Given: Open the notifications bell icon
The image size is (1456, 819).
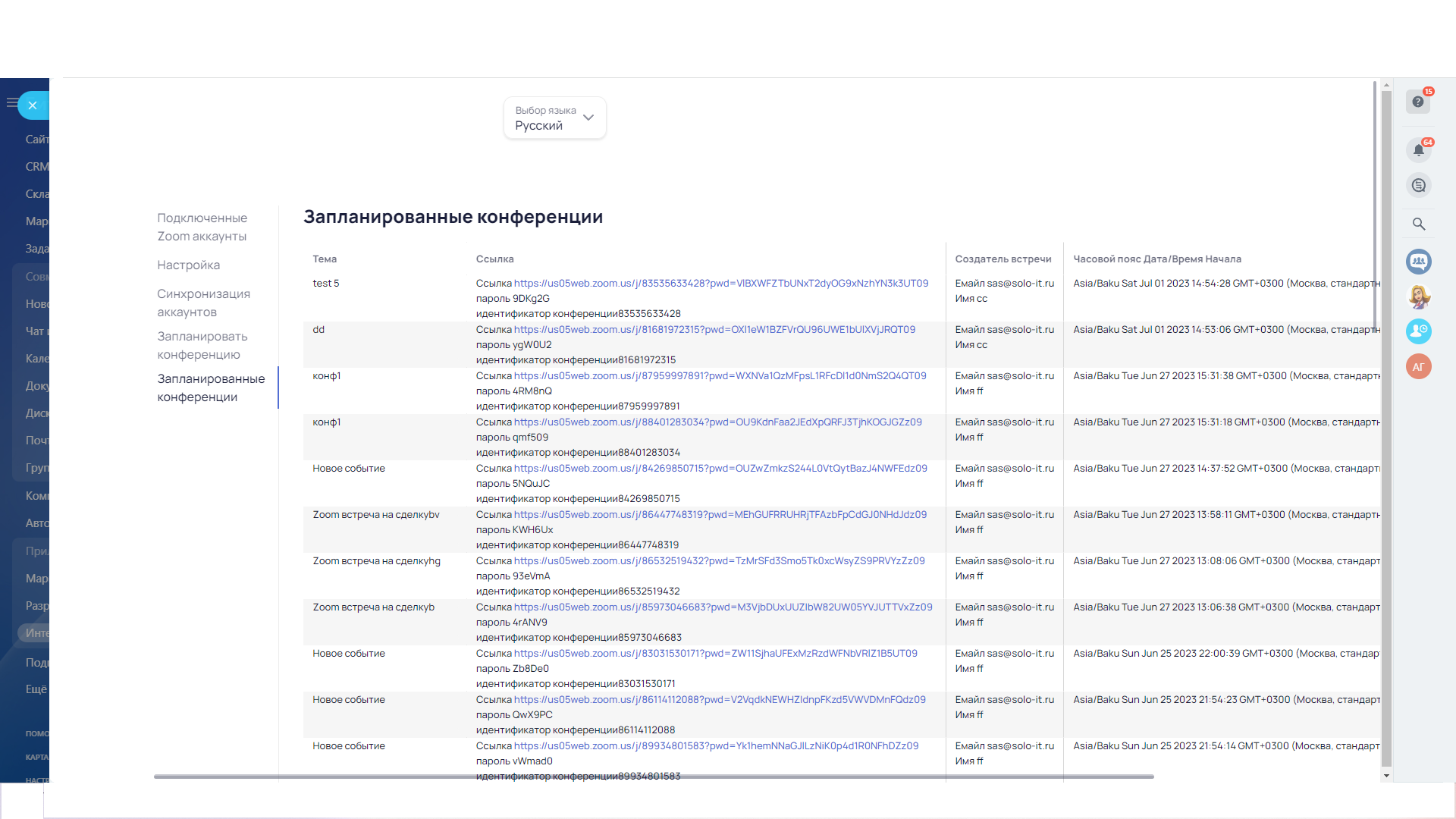Looking at the screenshot, I should [x=1418, y=150].
